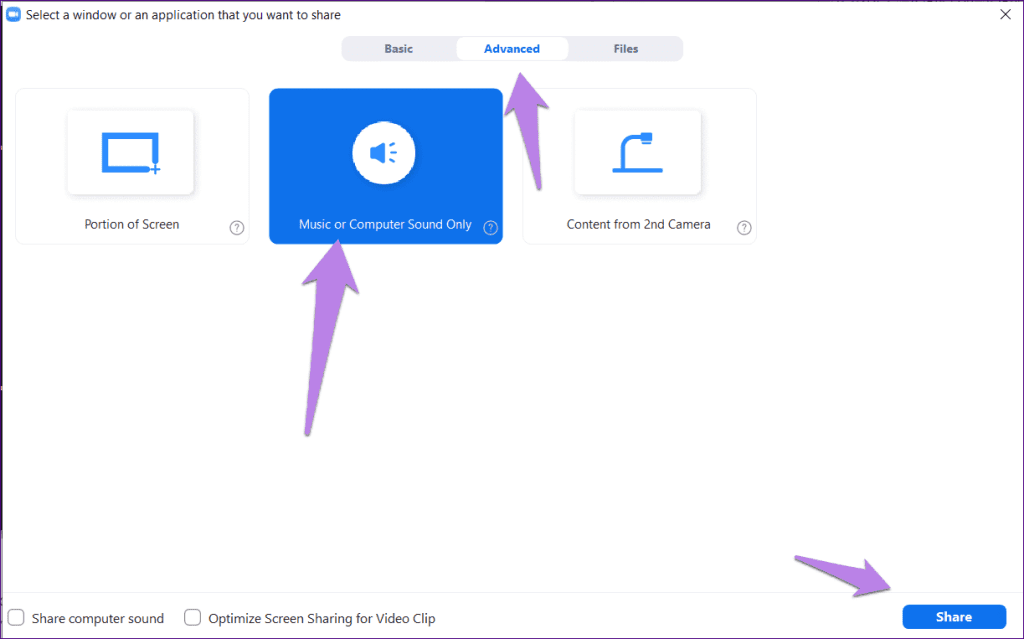Image resolution: width=1024 pixels, height=639 pixels.
Task: Close the share selection dialog
Action: click(x=1005, y=14)
